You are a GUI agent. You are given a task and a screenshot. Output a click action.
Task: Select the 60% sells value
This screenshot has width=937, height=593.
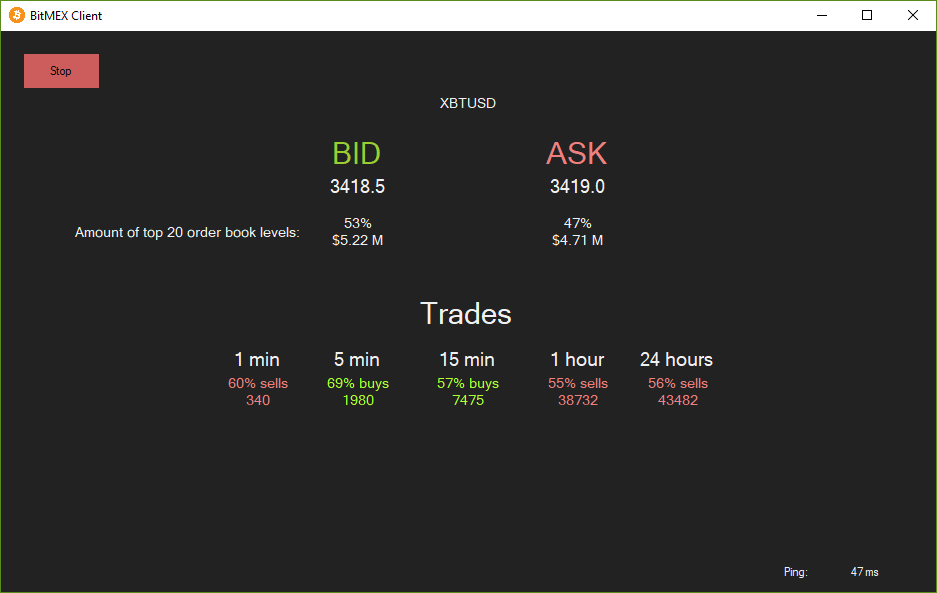[x=258, y=383]
